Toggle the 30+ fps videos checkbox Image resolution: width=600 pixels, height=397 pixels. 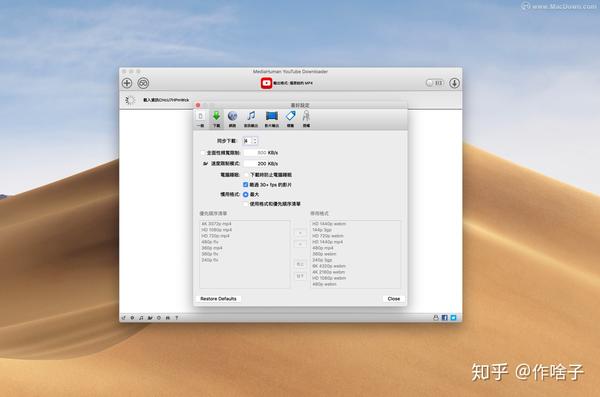(x=246, y=185)
